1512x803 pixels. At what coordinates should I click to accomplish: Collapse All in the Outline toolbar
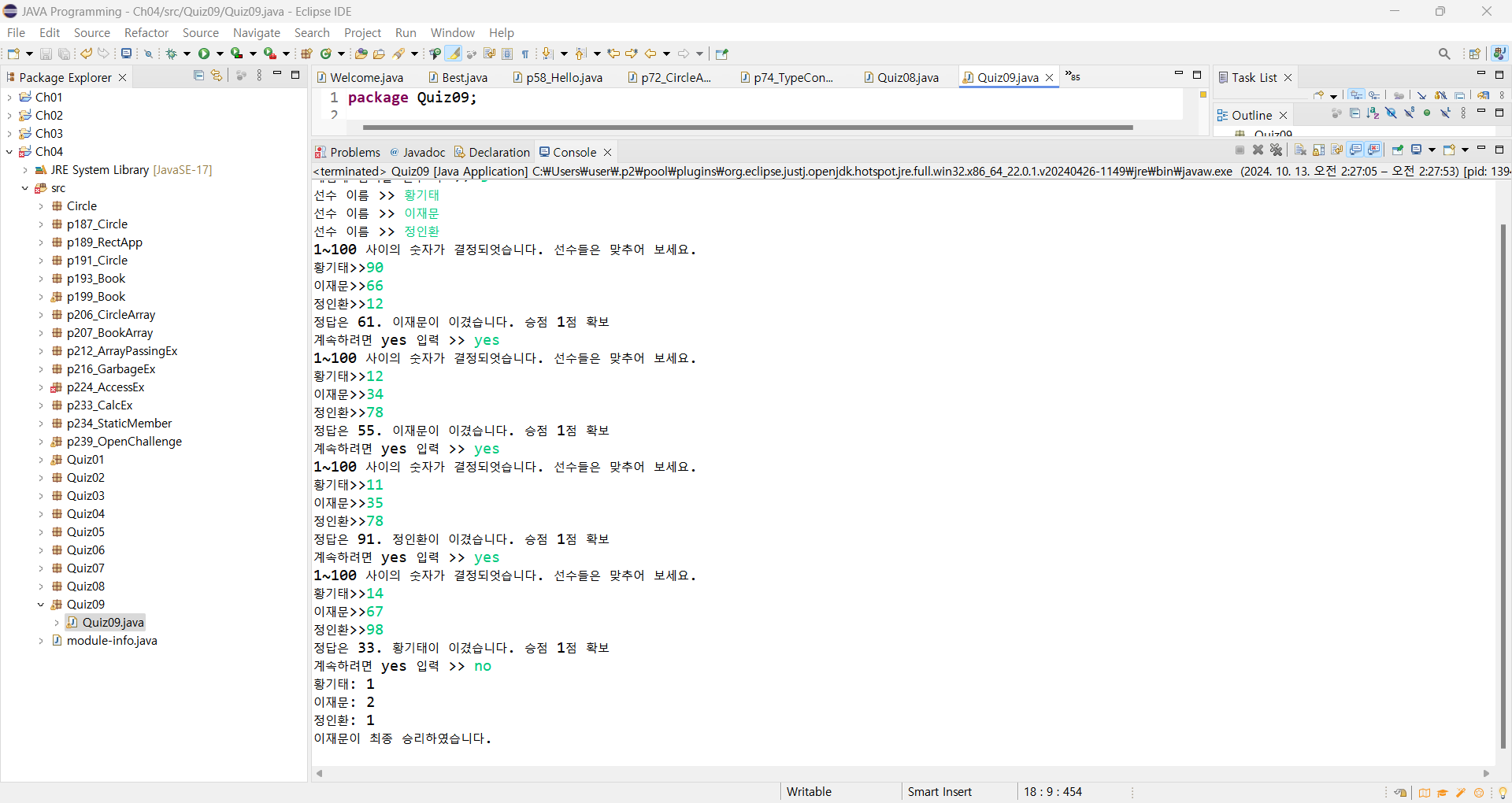[1354, 113]
